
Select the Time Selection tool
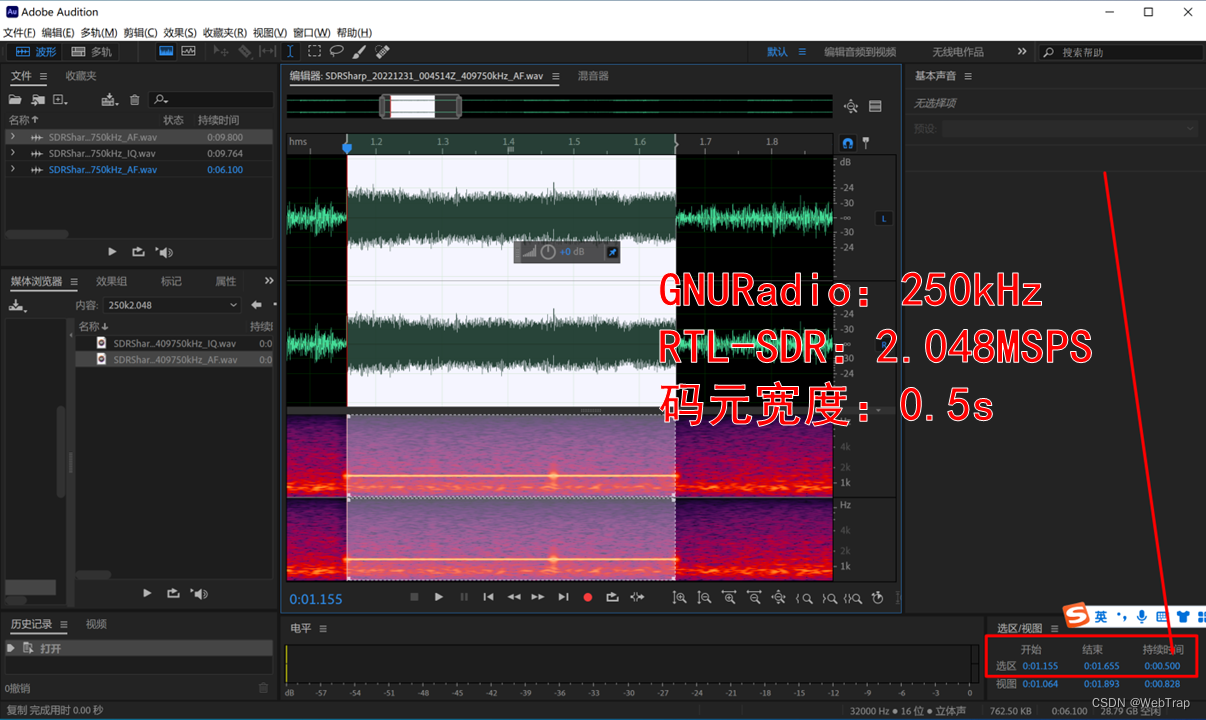(290, 51)
